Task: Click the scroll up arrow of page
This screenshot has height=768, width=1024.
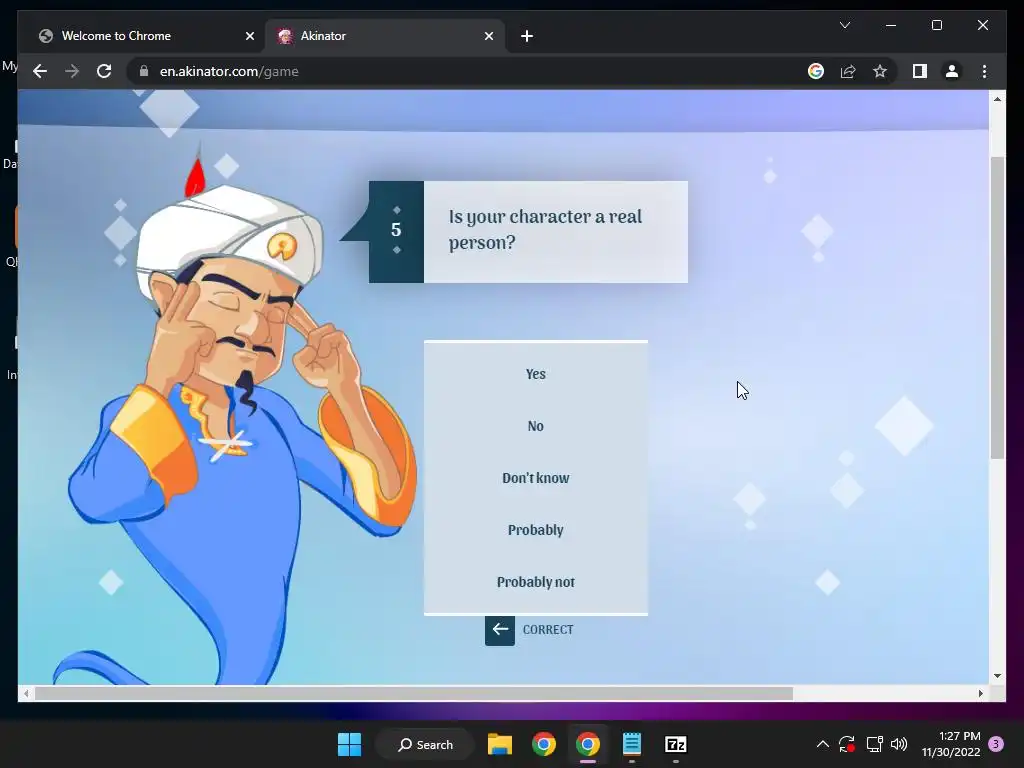Action: (997, 99)
